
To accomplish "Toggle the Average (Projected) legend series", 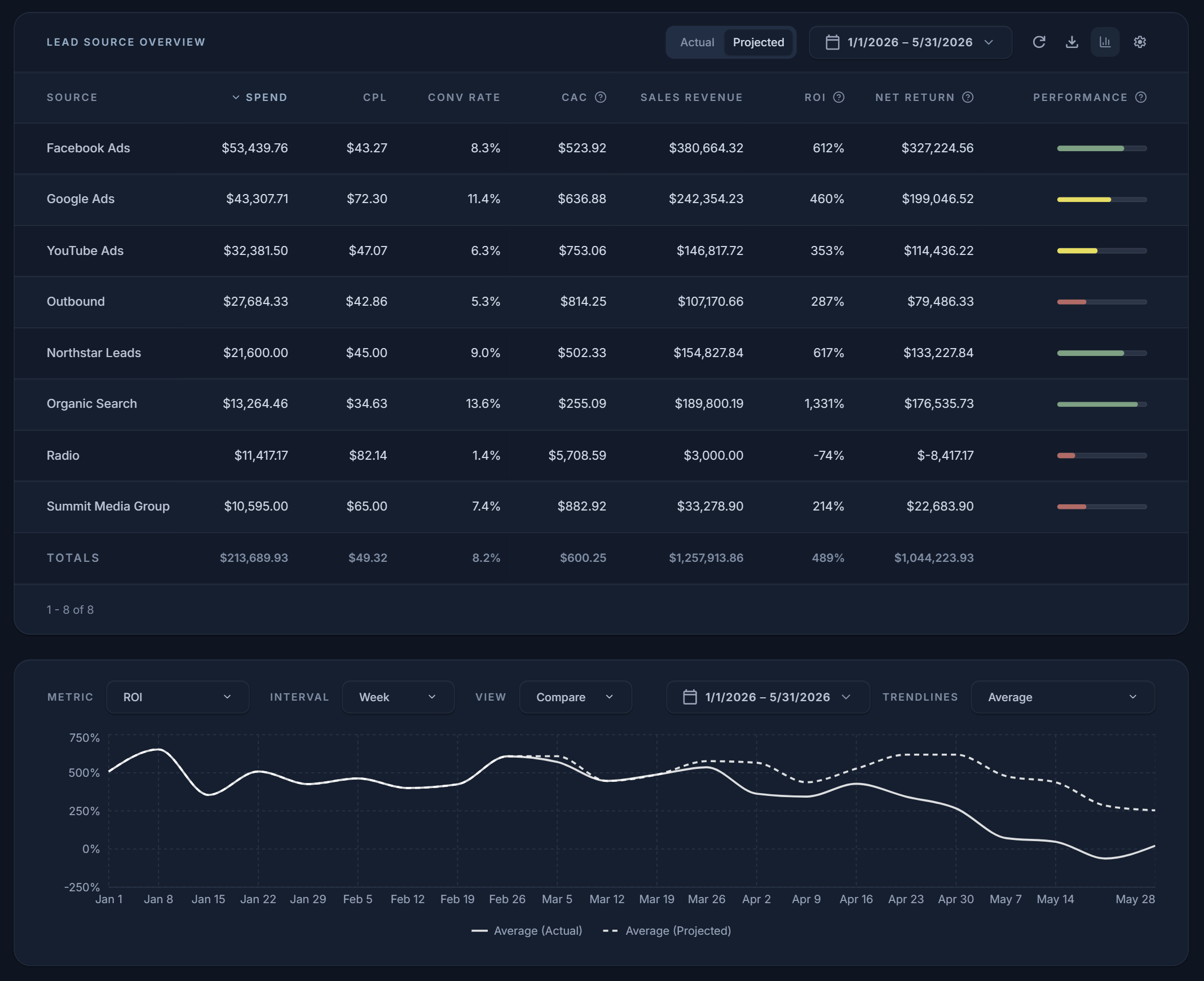I will tap(667, 930).
